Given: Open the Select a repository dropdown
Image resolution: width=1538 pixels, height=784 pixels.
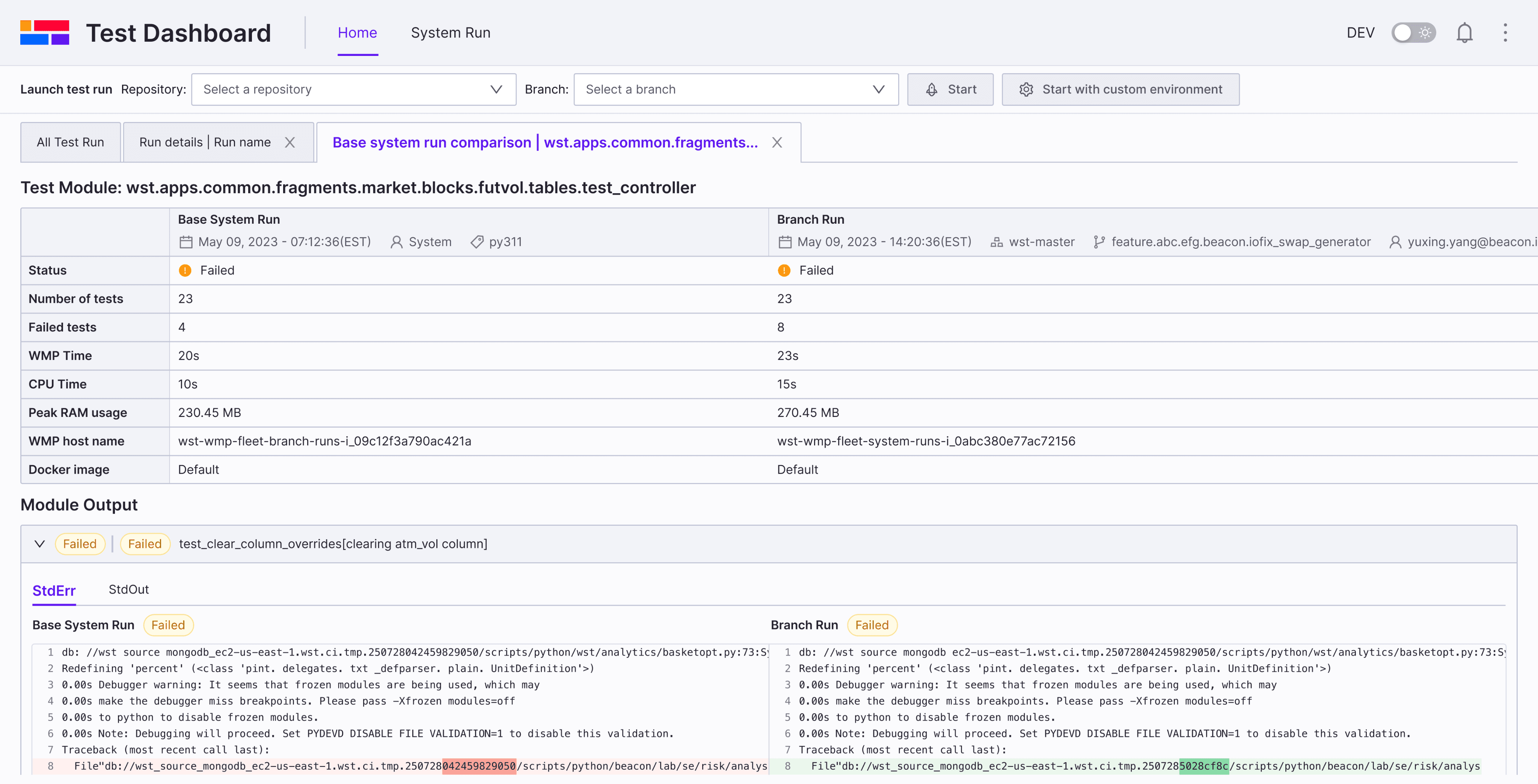Looking at the screenshot, I should pyautogui.click(x=353, y=89).
